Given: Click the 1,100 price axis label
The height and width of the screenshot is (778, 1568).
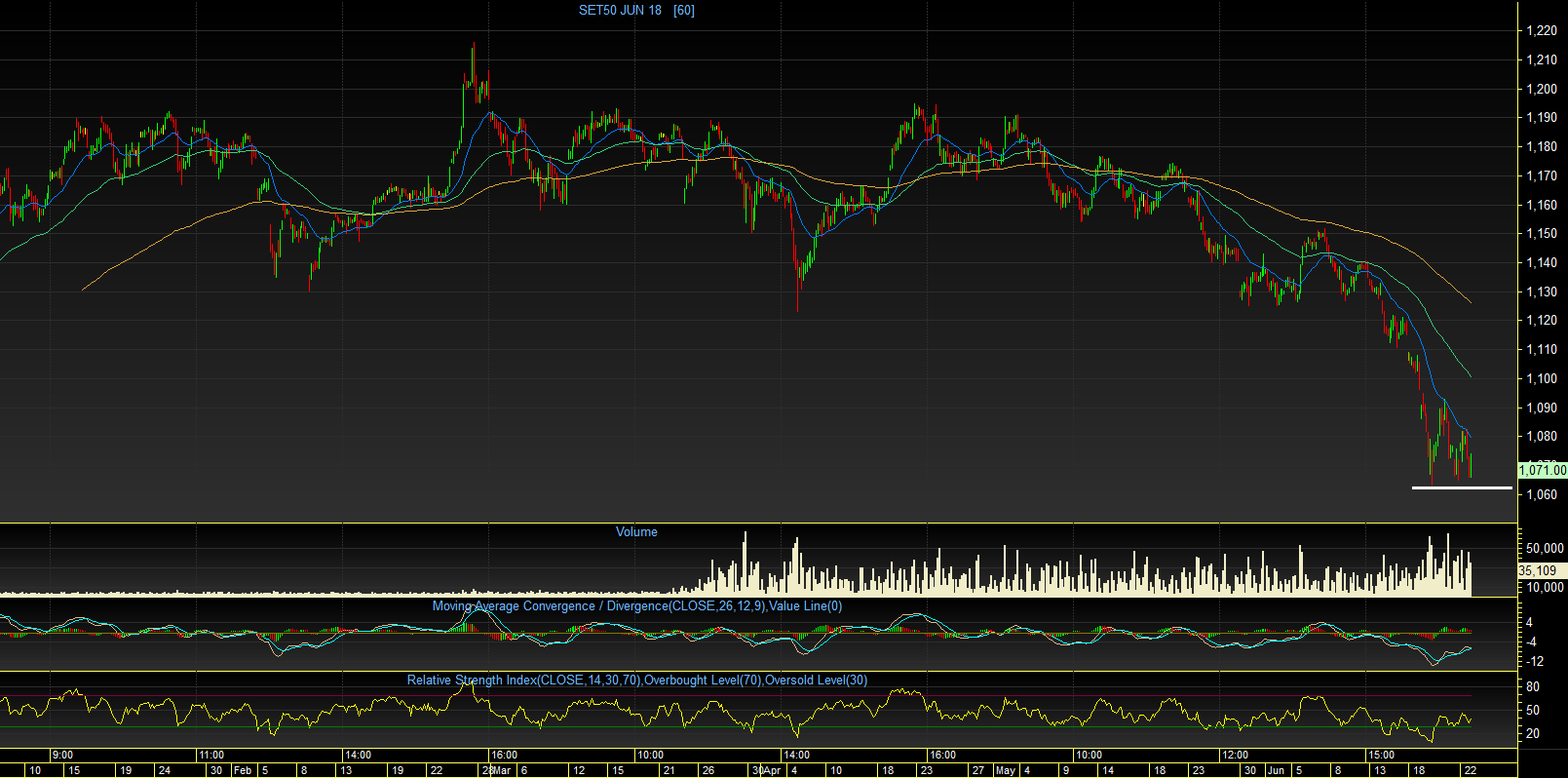Looking at the screenshot, I should click(x=1542, y=379).
